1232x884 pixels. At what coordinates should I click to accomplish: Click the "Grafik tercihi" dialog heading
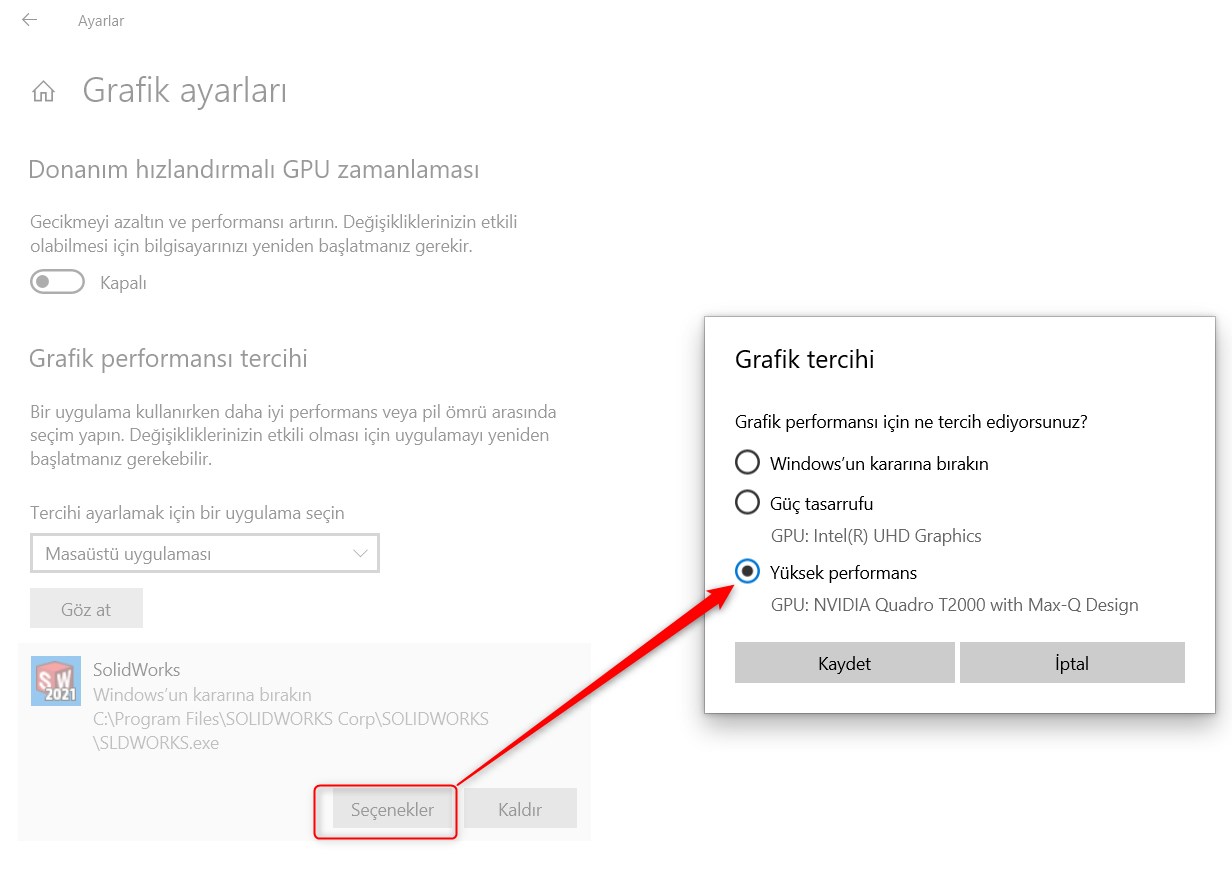pos(805,360)
